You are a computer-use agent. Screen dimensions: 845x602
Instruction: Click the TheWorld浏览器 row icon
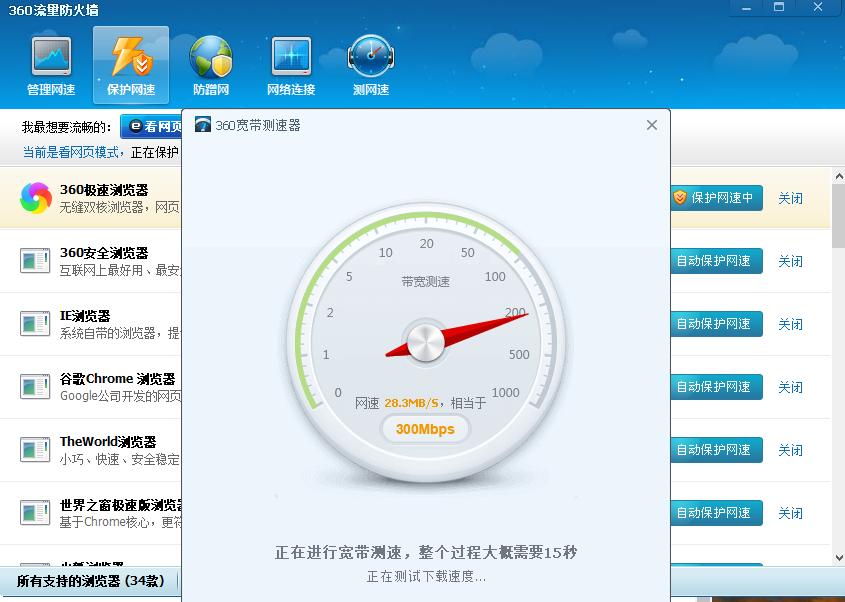[x=35, y=450]
